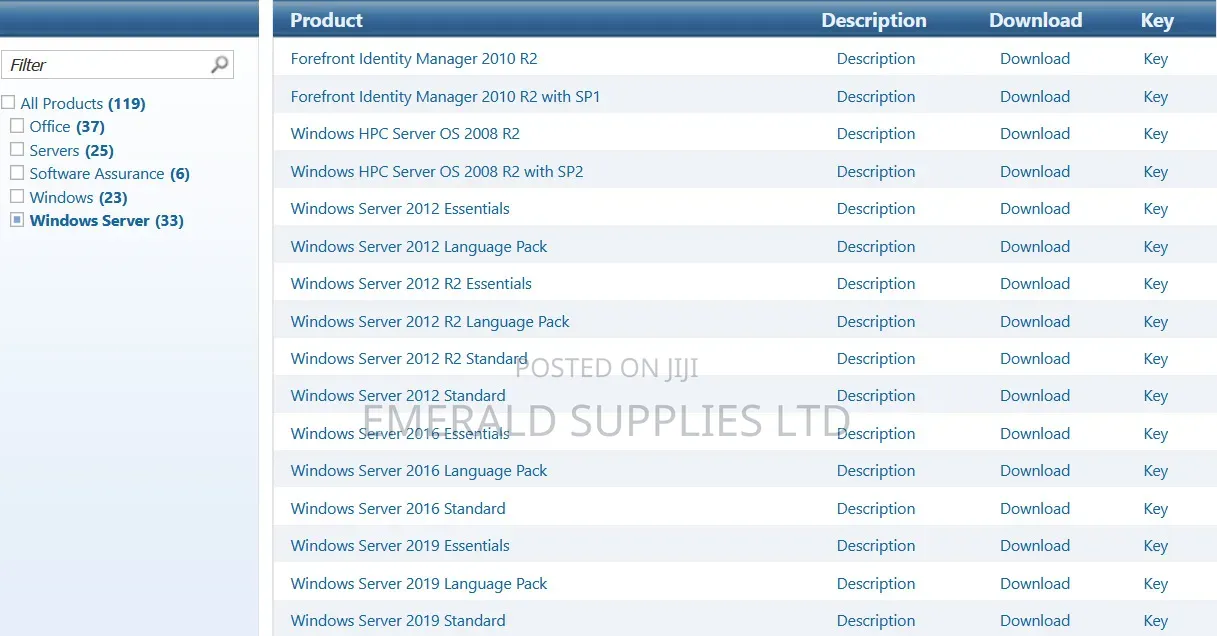
Task: Get Key for Windows HPC Server 2008 R2
Action: click(x=1156, y=134)
